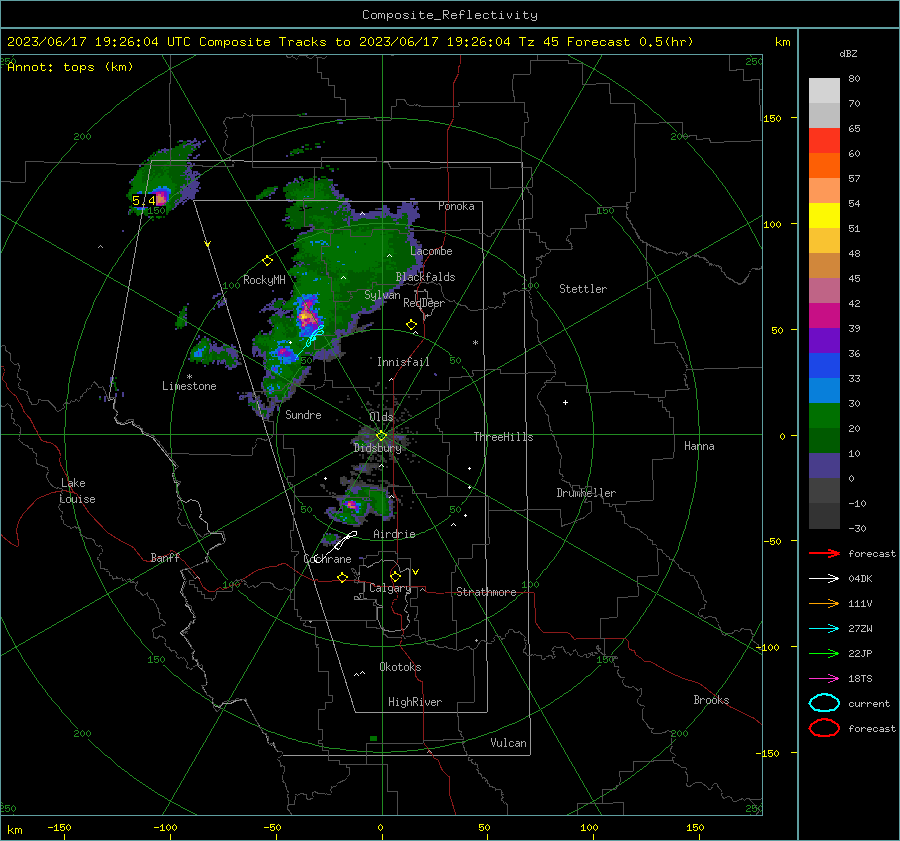Click the Drumheller town label
The width and height of the screenshot is (900, 841).
pos(586,493)
